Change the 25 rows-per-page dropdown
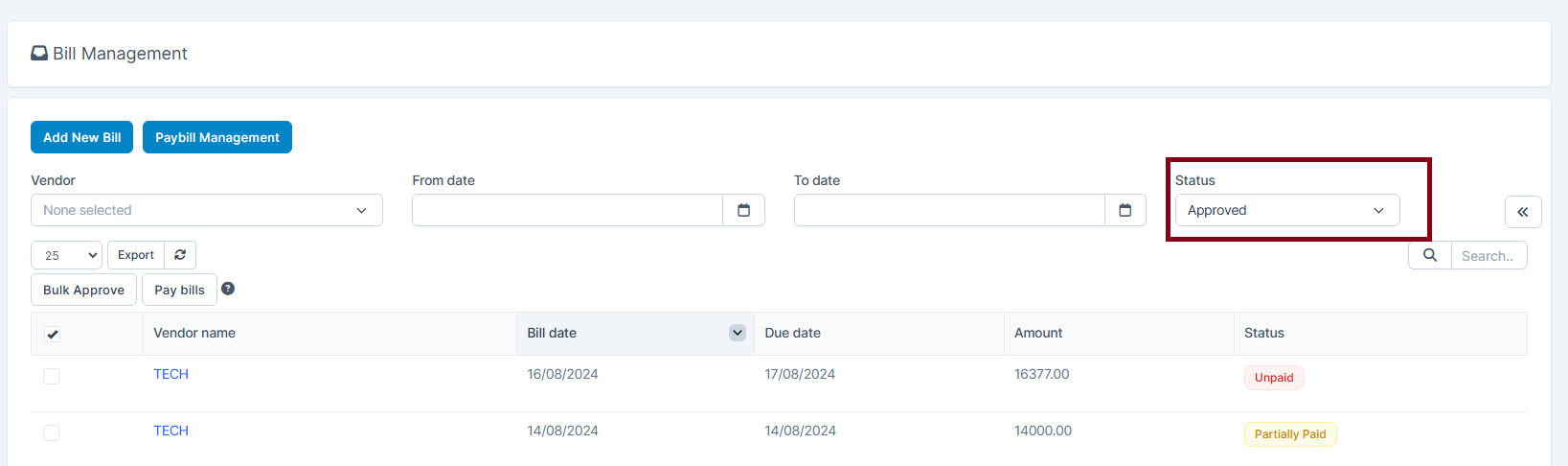The image size is (1568, 466). [67, 255]
